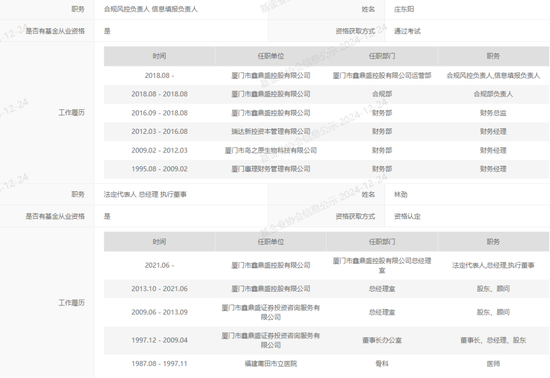The height and width of the screenshot is (378, 550).
Task: Click the date cell '2012.03 - 2016.08'
Action: 159,131
